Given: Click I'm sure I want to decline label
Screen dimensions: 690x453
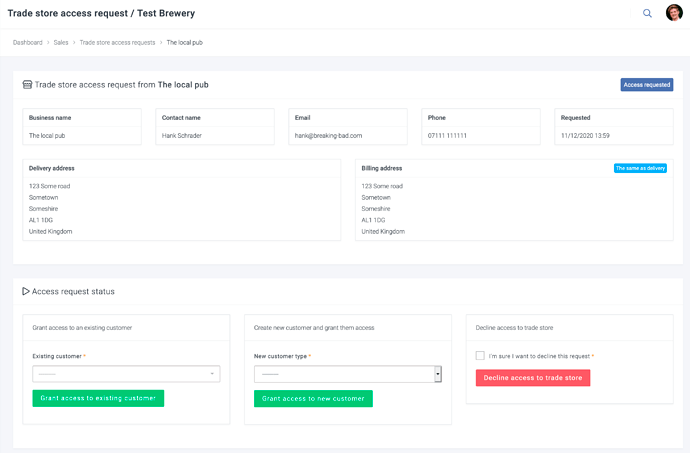Looking at the screenshot, I should pyautogui.click(x=539, y=356).
